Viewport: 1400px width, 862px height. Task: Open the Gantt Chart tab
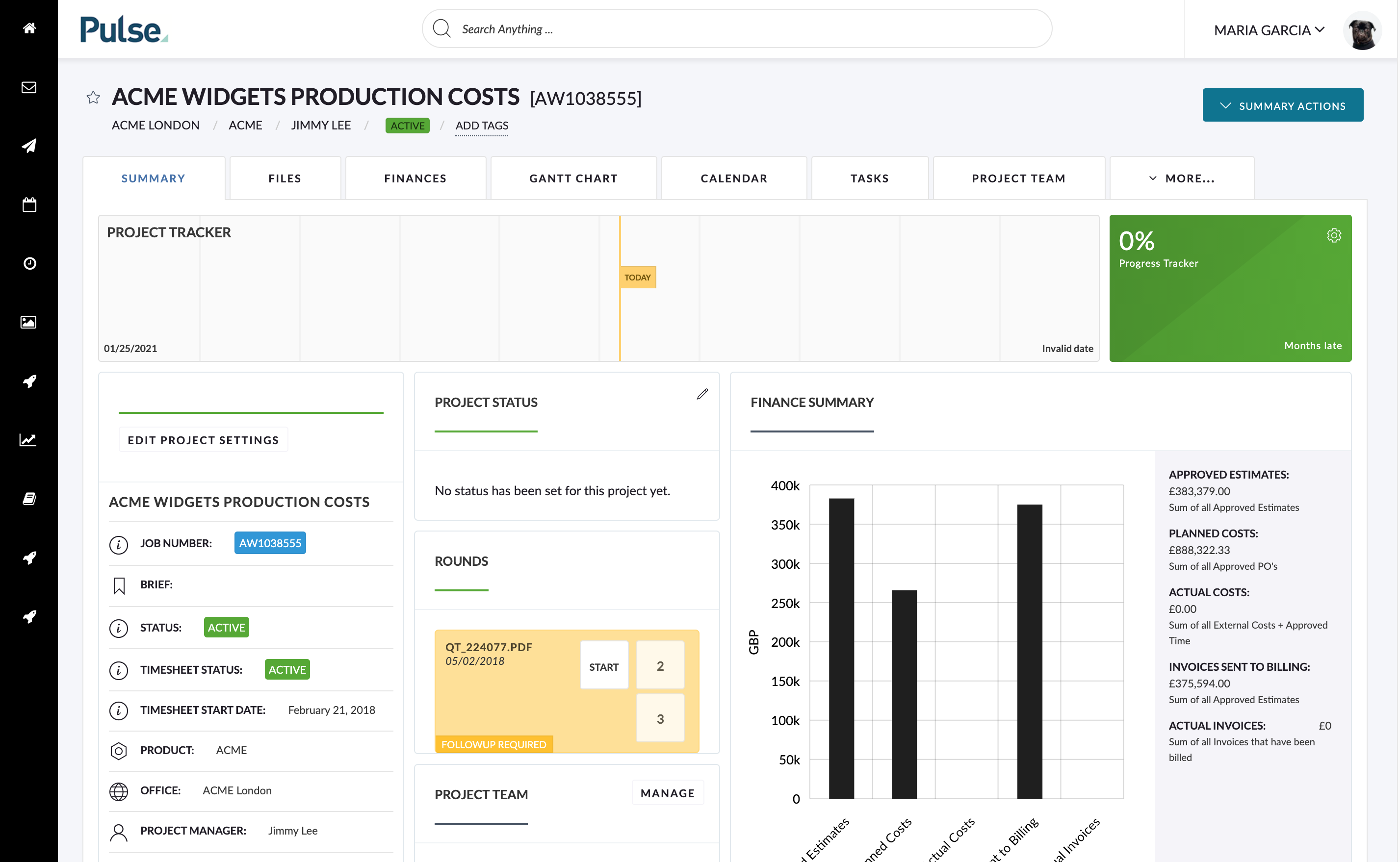coord(573,178)
